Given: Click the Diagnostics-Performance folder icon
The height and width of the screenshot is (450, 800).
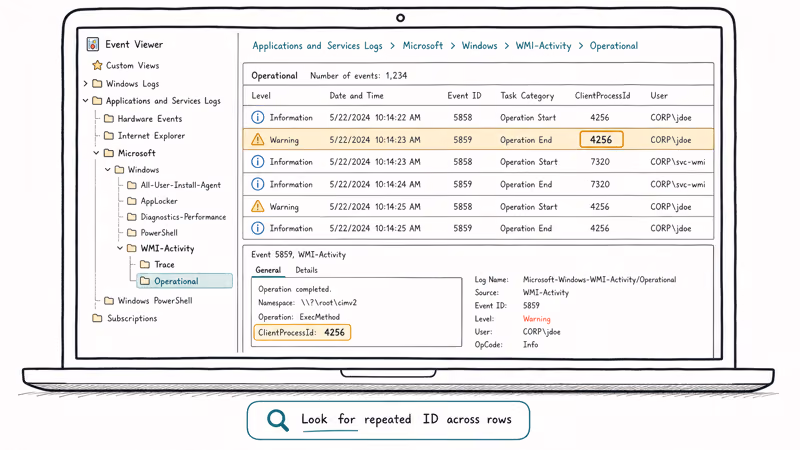Looking at the screenshot, I should 132,216.
